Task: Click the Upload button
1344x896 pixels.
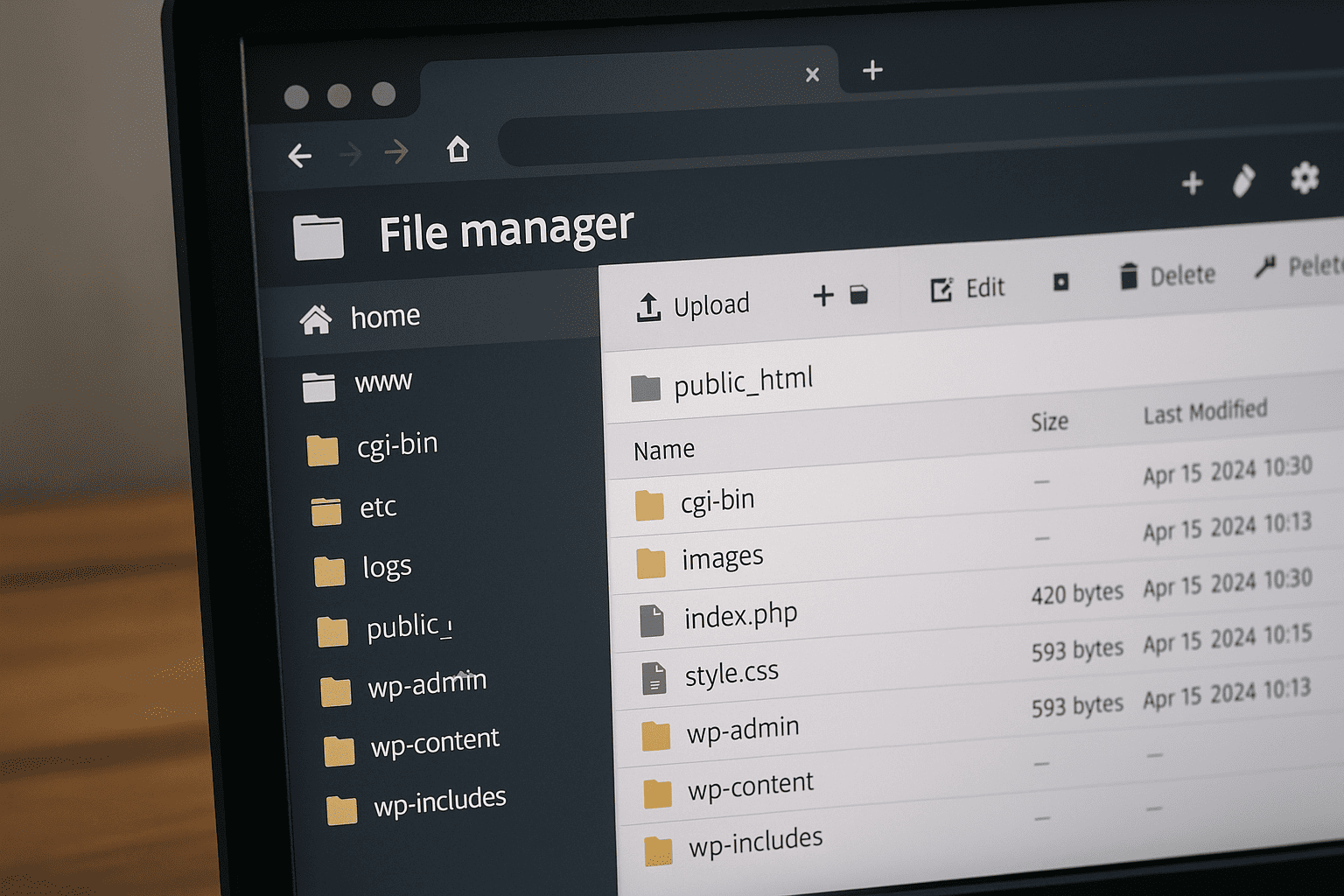Action: coord(693,306)
